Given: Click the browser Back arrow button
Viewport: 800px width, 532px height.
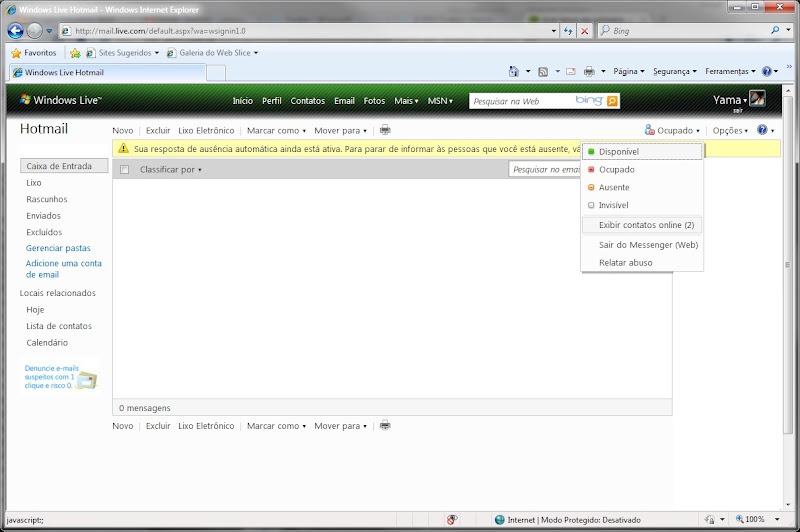Looking at the screenshot, I should 16,31.
